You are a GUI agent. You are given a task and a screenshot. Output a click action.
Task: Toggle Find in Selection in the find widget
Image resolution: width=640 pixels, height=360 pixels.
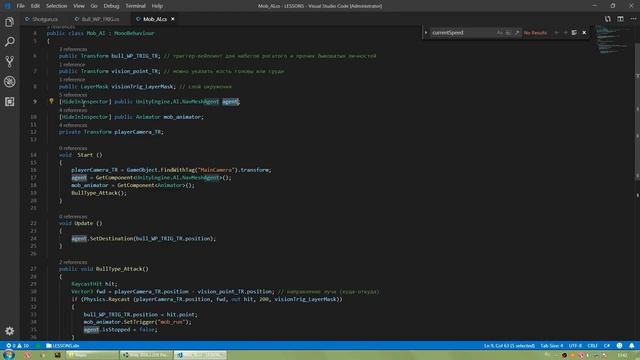coord(574,33)
